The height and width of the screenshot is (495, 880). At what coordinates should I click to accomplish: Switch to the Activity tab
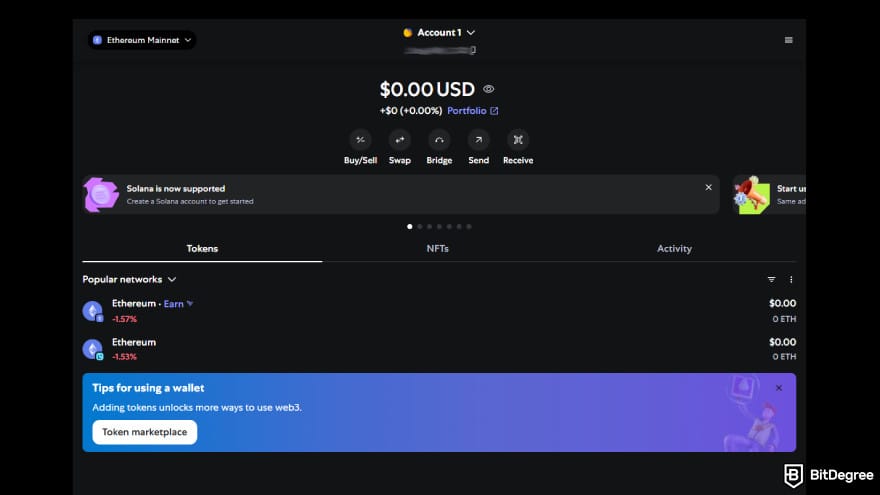point(674,249)
